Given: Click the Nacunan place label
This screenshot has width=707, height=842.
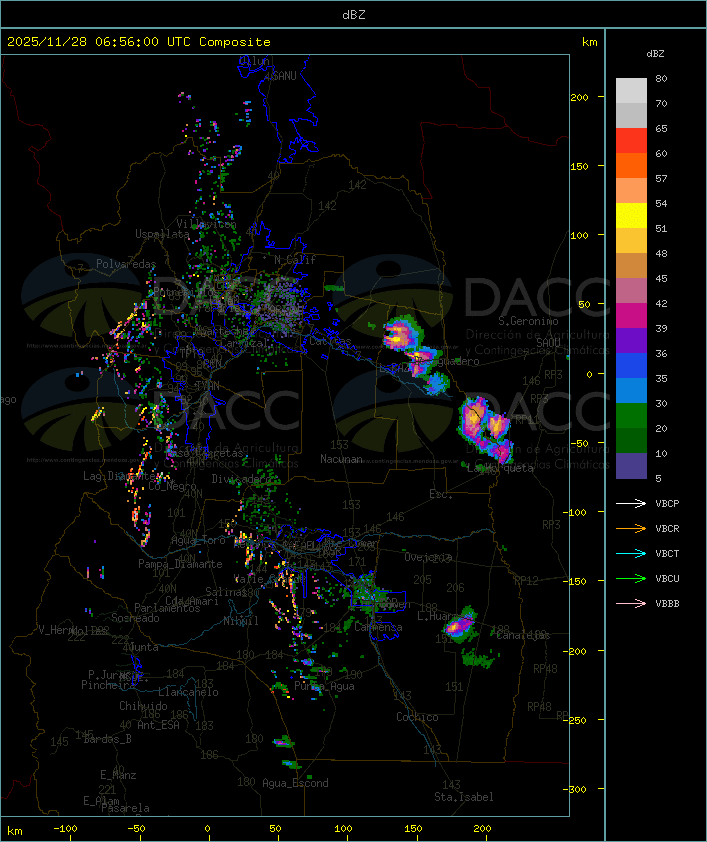Looking at the screenshot, I should point(341,459).
